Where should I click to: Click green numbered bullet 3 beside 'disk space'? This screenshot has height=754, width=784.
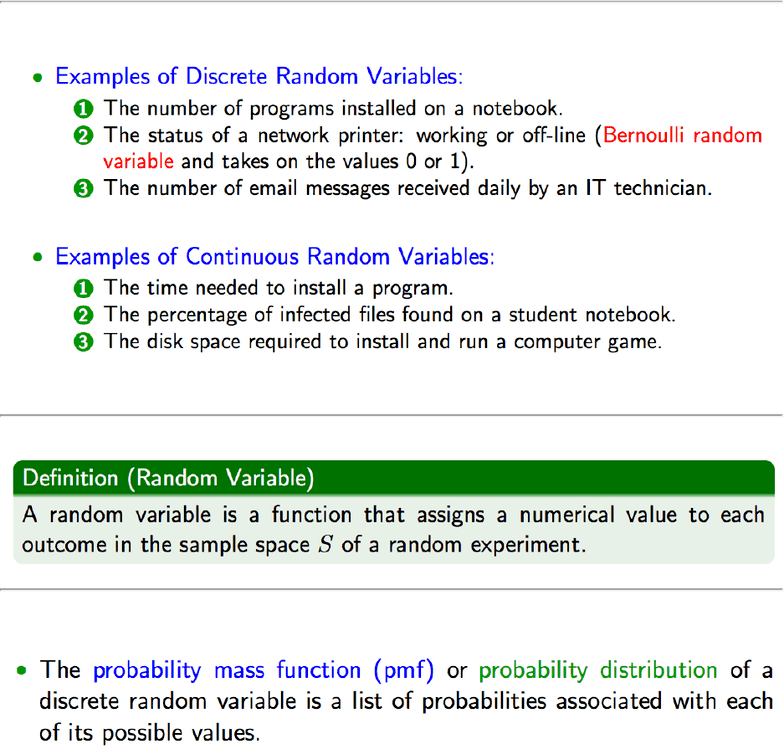84,342
